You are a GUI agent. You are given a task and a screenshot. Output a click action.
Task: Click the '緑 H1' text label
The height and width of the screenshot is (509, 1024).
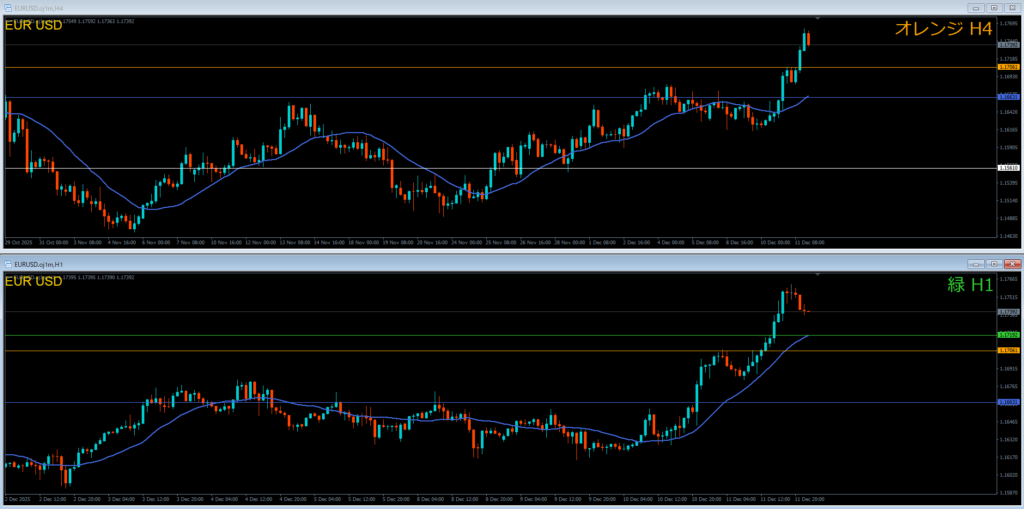tap(969, 284)
